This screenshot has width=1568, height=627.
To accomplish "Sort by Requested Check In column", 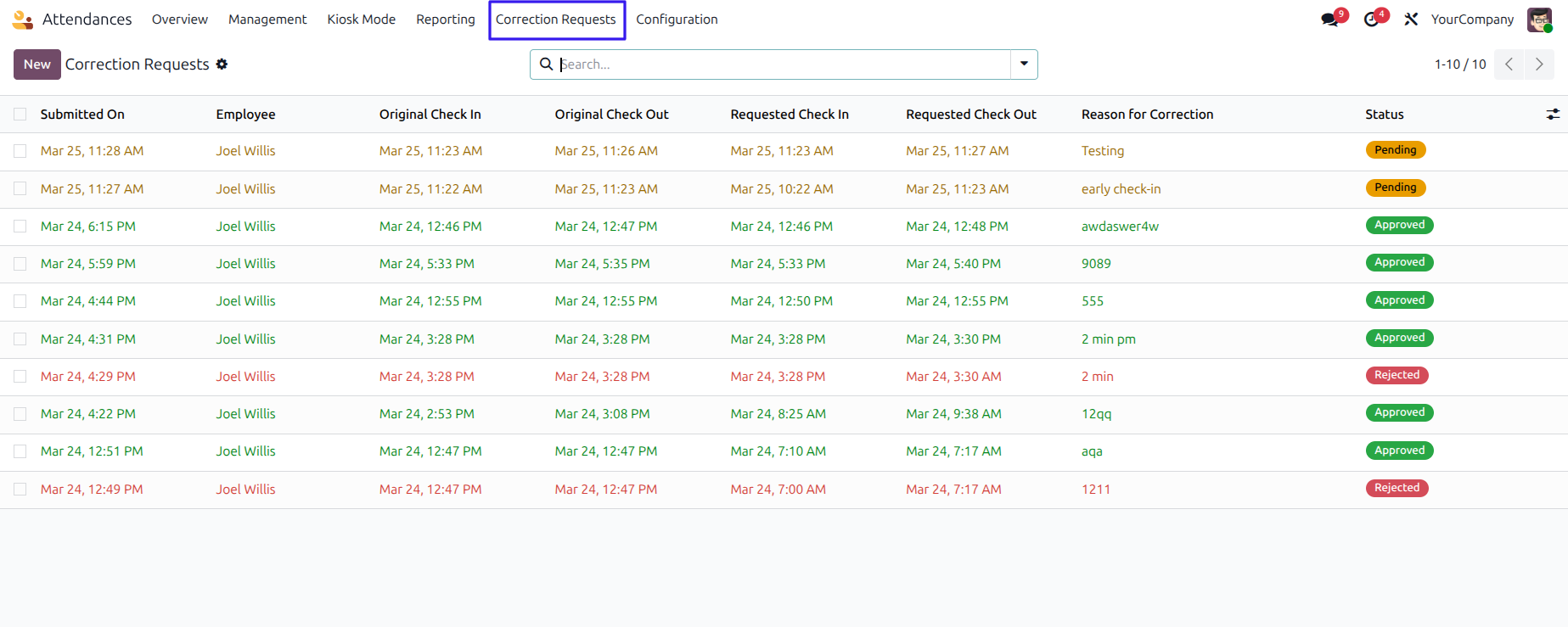I will click(790, 115).
